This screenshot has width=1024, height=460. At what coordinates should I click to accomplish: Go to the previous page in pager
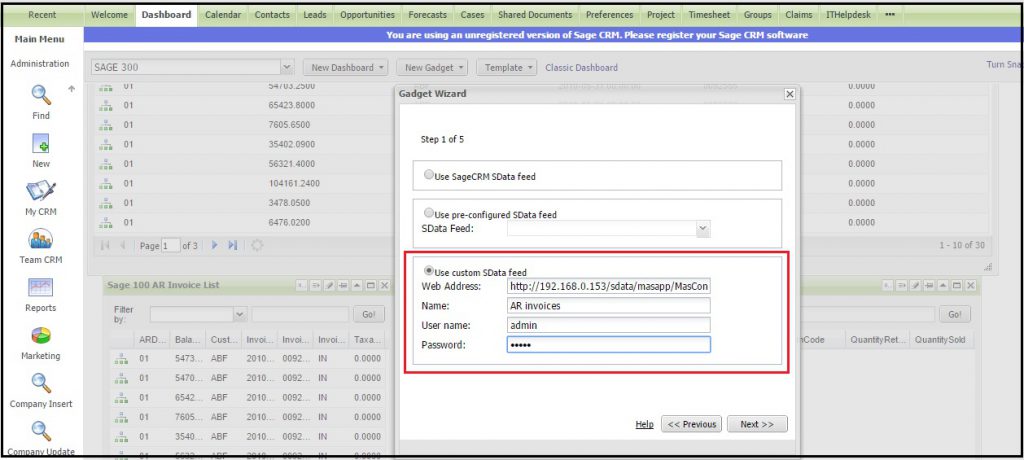[122, 246]
